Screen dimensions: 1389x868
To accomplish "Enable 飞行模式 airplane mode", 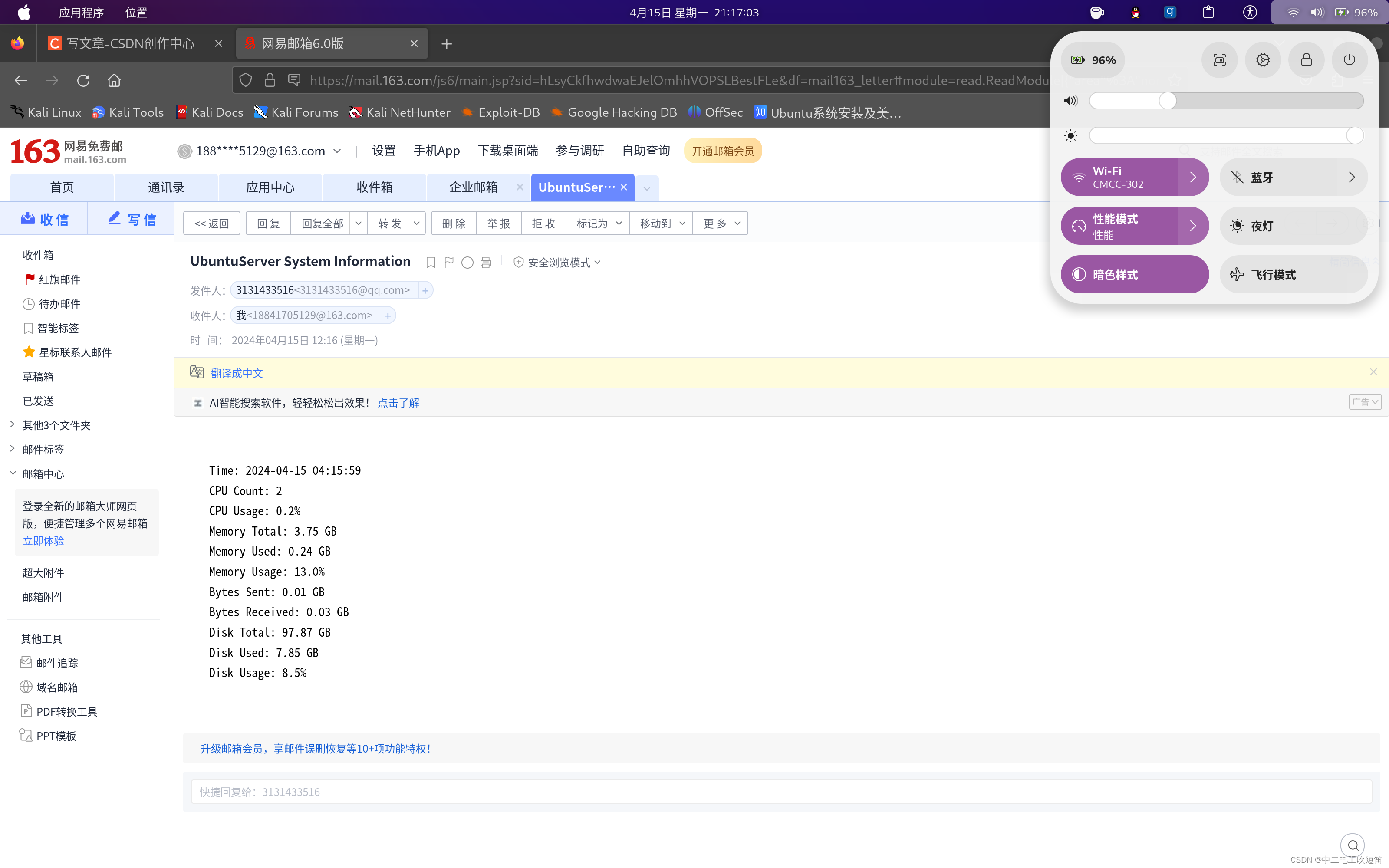I will 1293,274.
